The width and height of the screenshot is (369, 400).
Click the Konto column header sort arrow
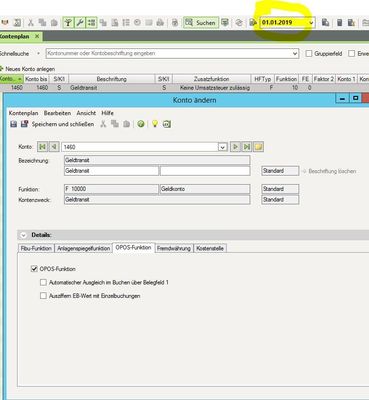pyautogui.click(x=19, y=79)
